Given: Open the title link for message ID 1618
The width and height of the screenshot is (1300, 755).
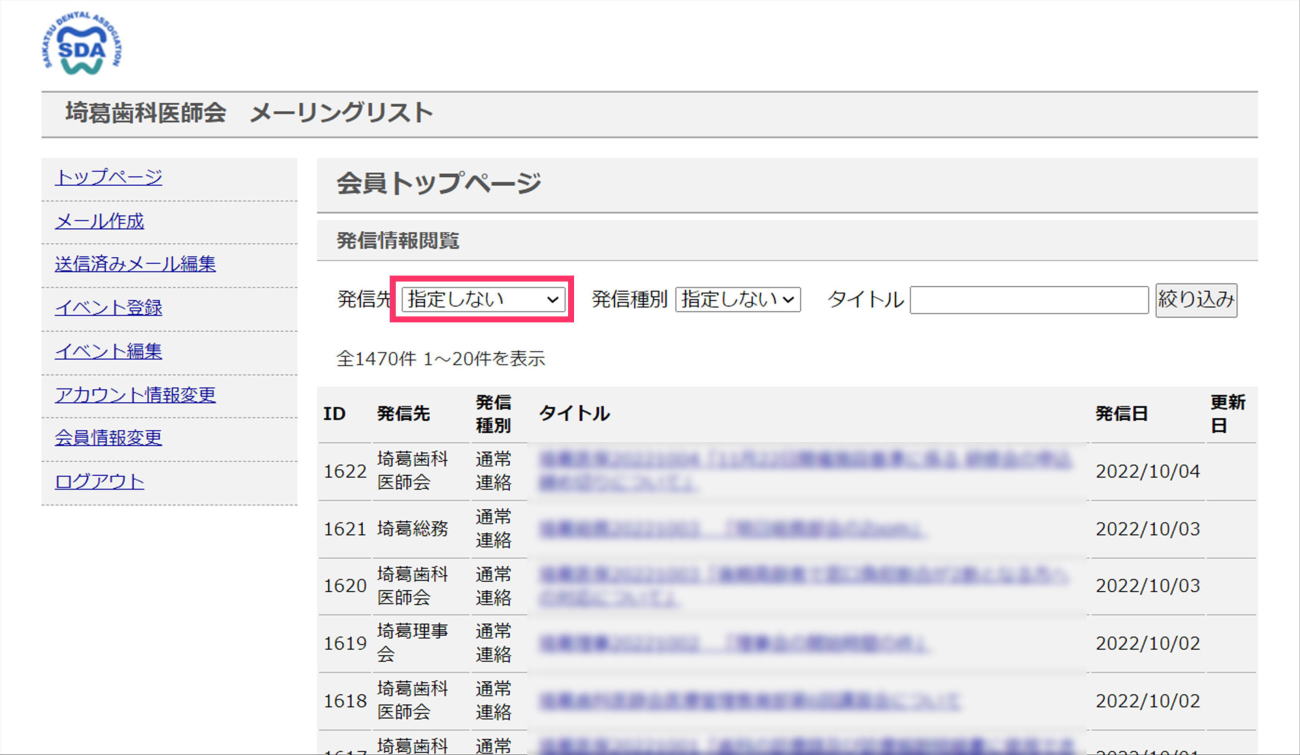Looking at the screenshot, I should click(x=750, y=701).
